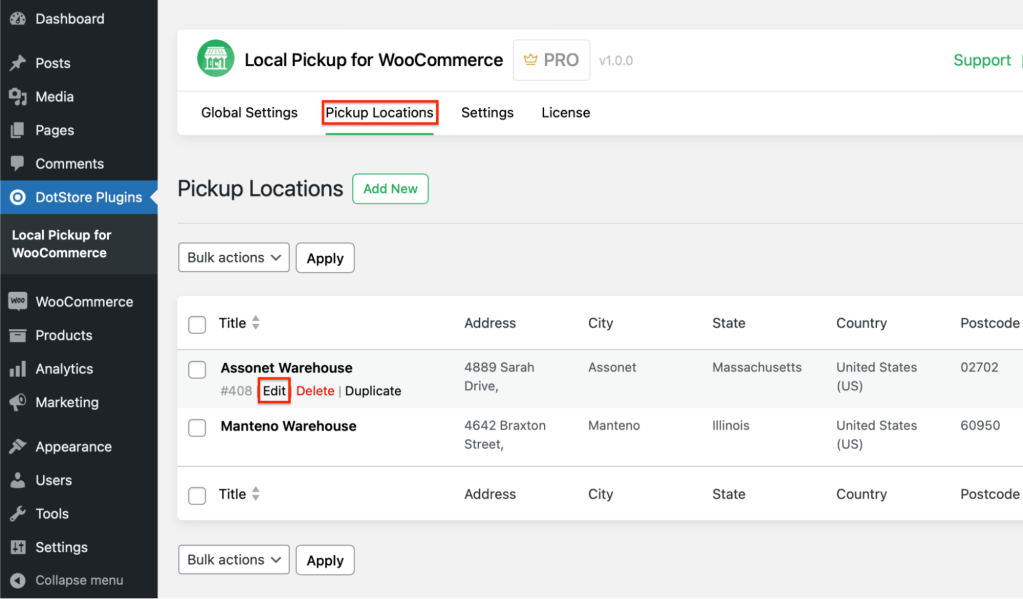Click the WooCommerce logo icon
The width and height of the screenshot is (1023, 599).
point(18,301)
